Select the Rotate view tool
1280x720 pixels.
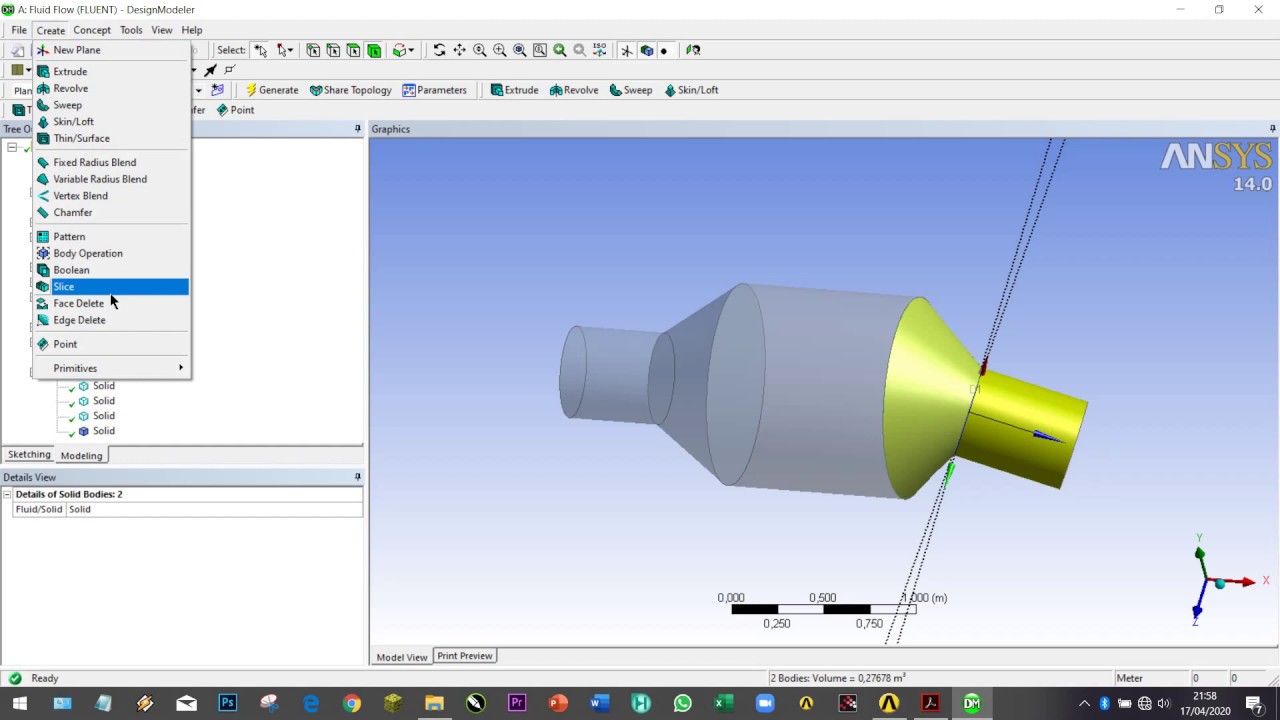[439, 50]
